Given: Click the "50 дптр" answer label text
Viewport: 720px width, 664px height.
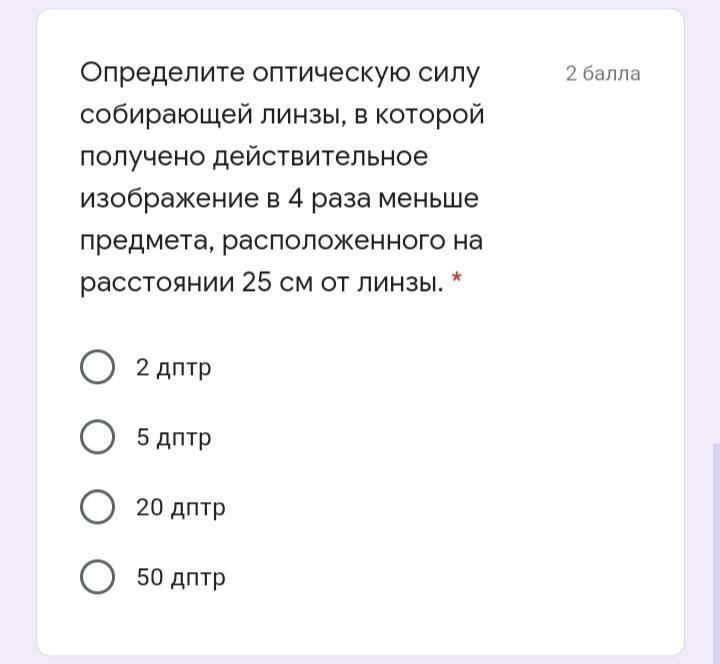Looking at the screenshot, I should pos(181,578).
